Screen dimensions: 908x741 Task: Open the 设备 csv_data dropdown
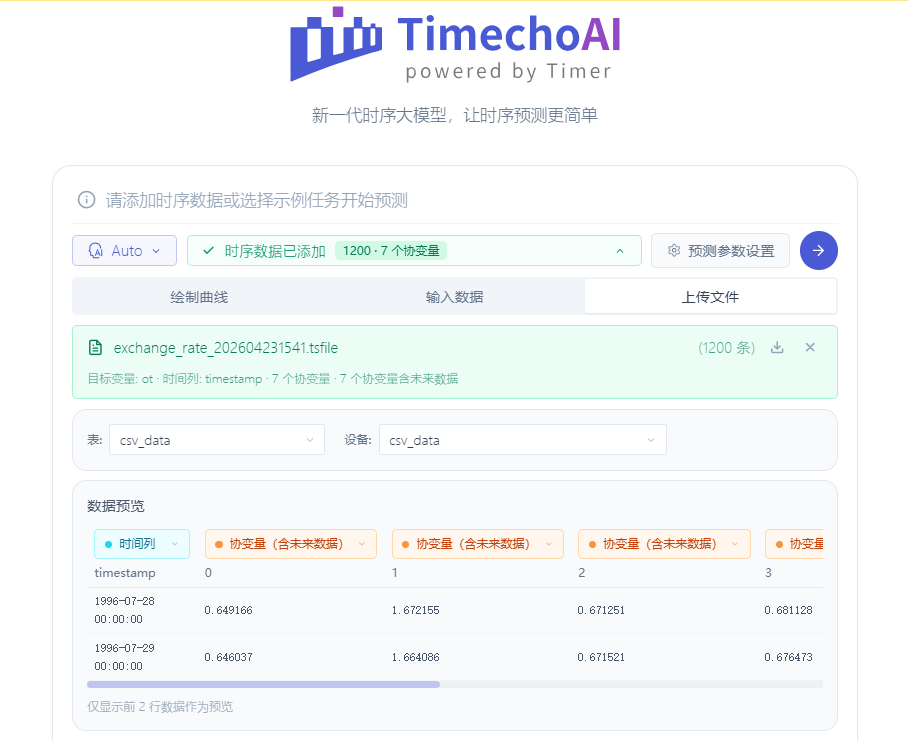pos(522,440)
